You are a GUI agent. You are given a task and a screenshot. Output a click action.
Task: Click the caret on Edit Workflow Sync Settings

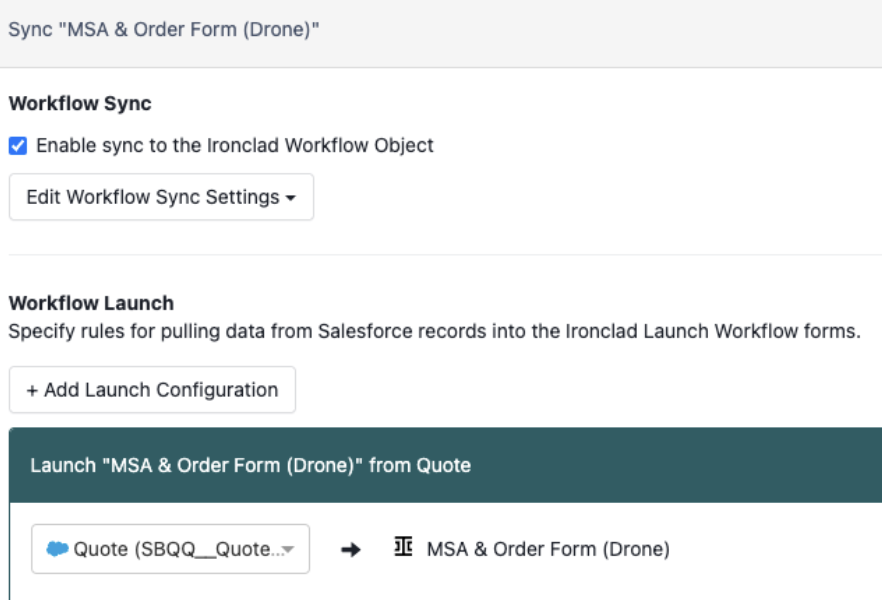290,198
